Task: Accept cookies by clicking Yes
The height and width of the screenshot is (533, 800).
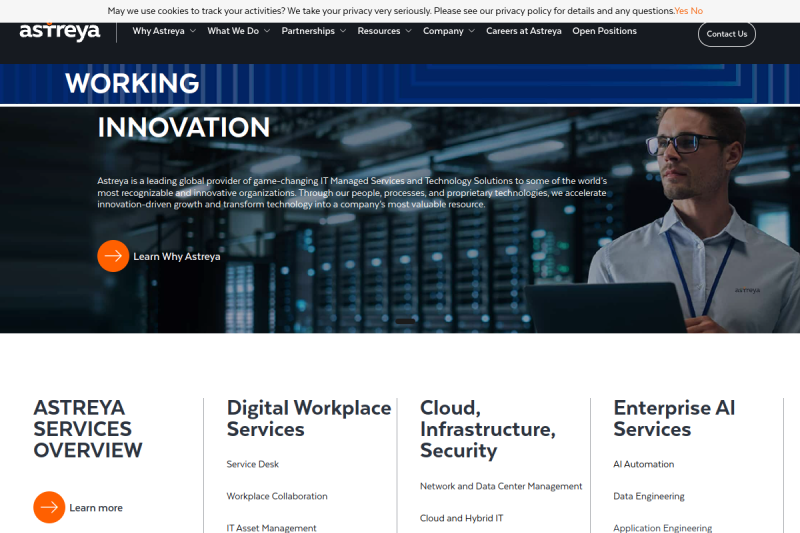Action: 681,11
